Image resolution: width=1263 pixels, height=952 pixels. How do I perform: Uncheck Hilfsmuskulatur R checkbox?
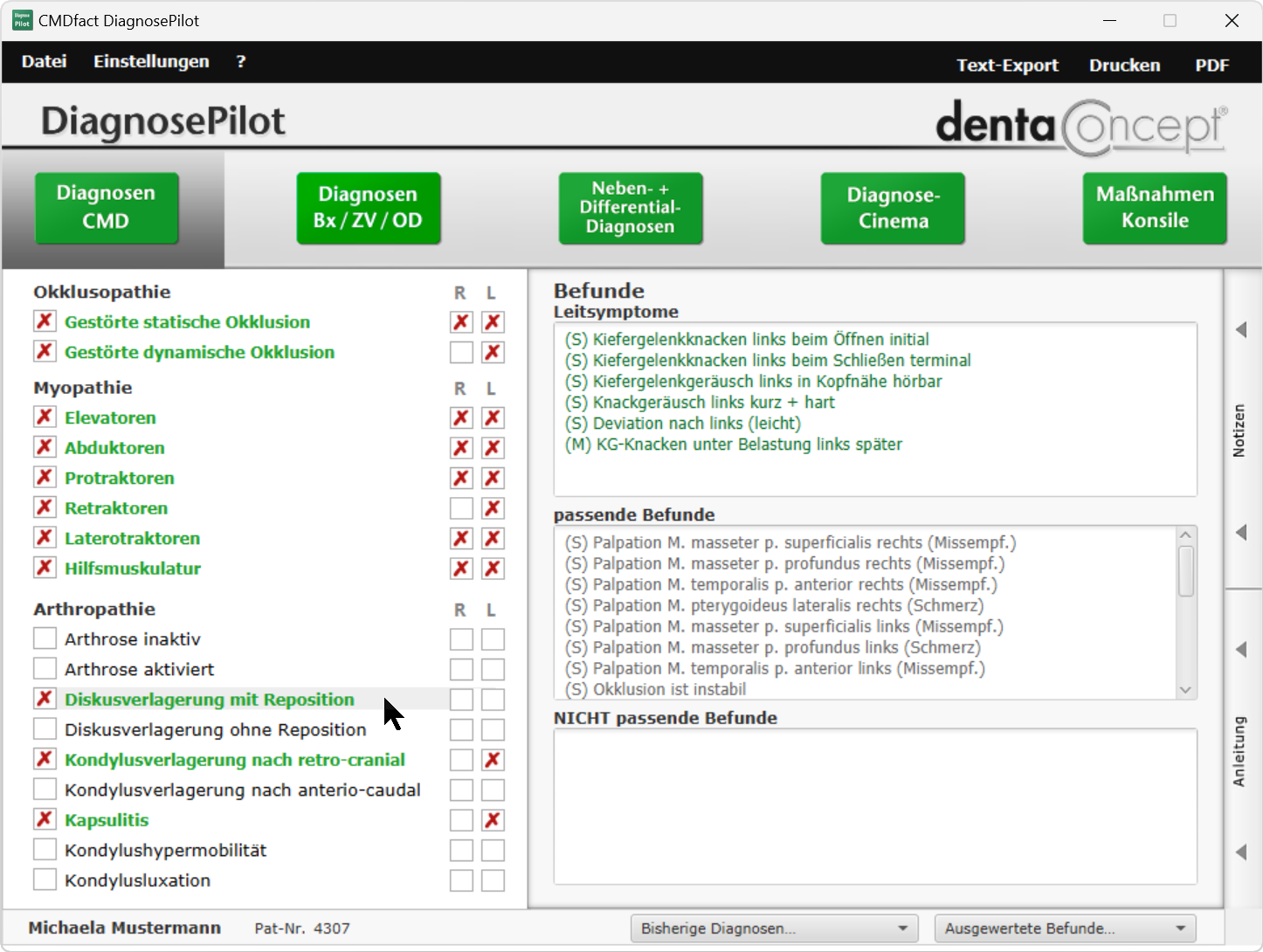coord(461,569)
